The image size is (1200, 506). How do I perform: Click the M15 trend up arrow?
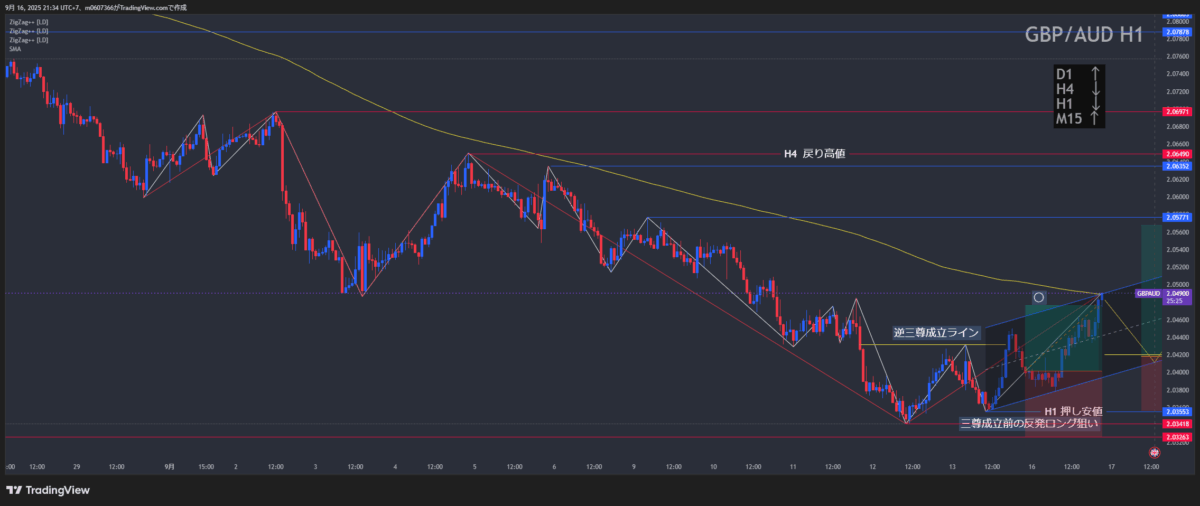pos(1096,119)
